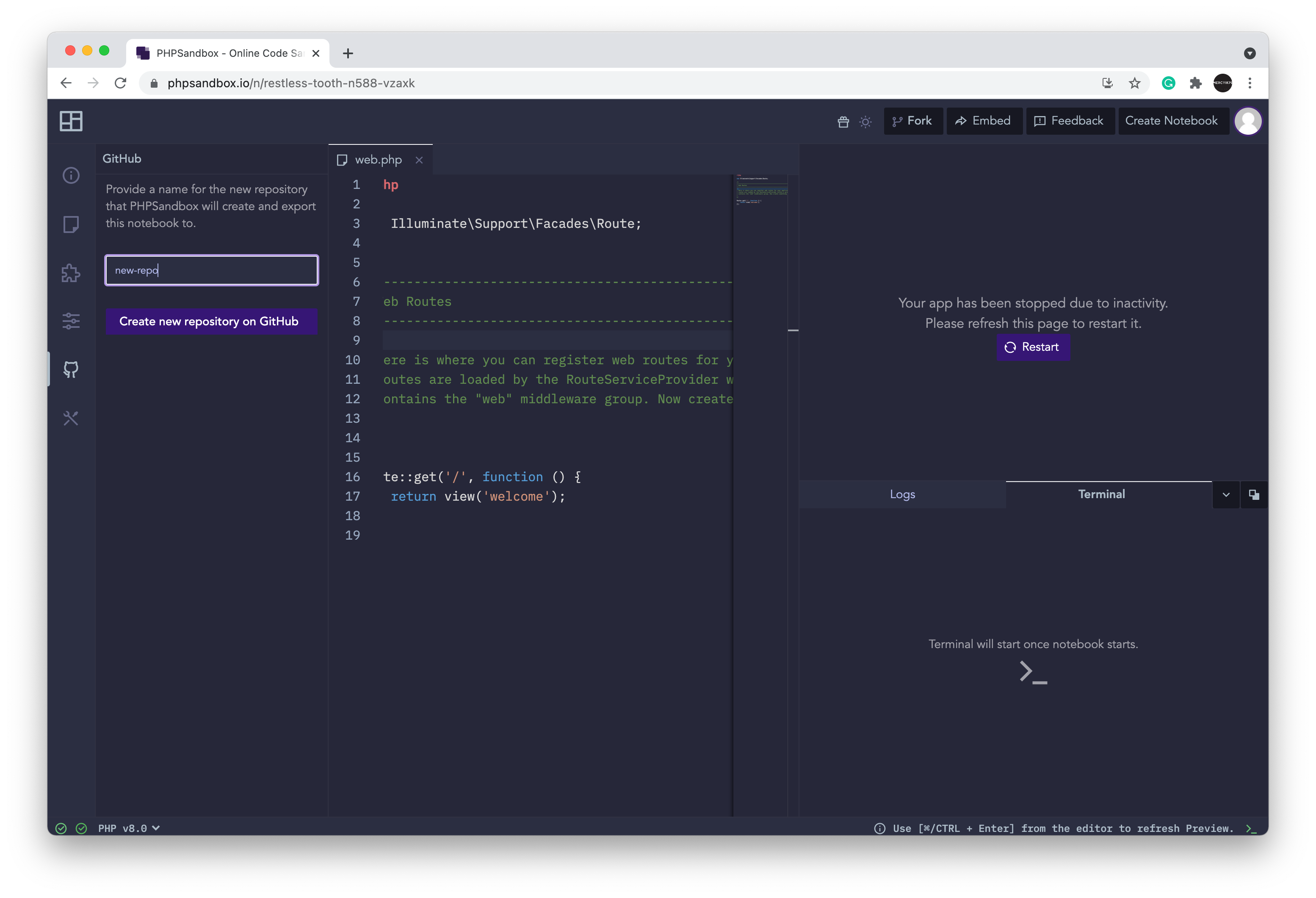
Task: Open the notebook Info icon
Action: [71, 176]
